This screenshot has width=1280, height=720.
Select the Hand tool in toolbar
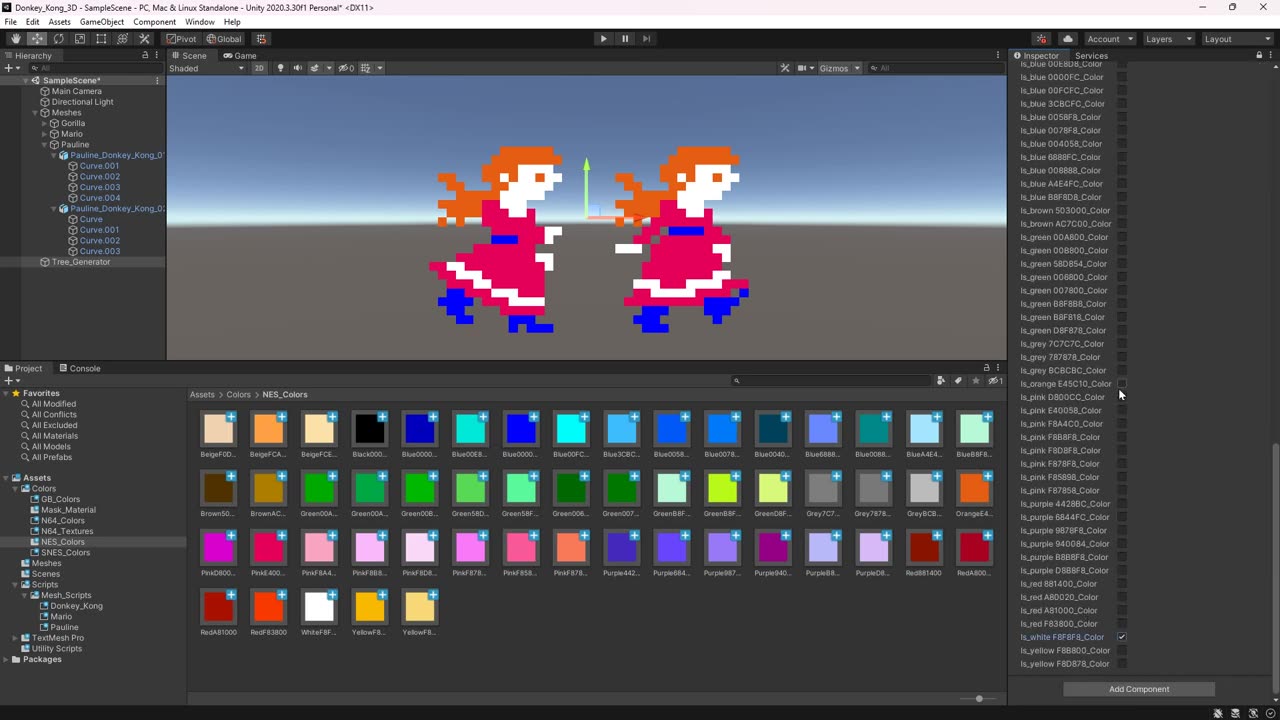click(15, 39)
